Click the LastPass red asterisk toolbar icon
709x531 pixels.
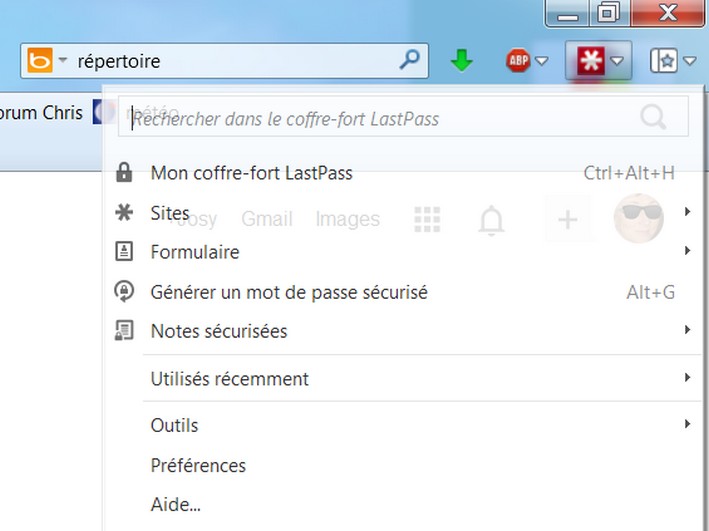pos(591,60)
